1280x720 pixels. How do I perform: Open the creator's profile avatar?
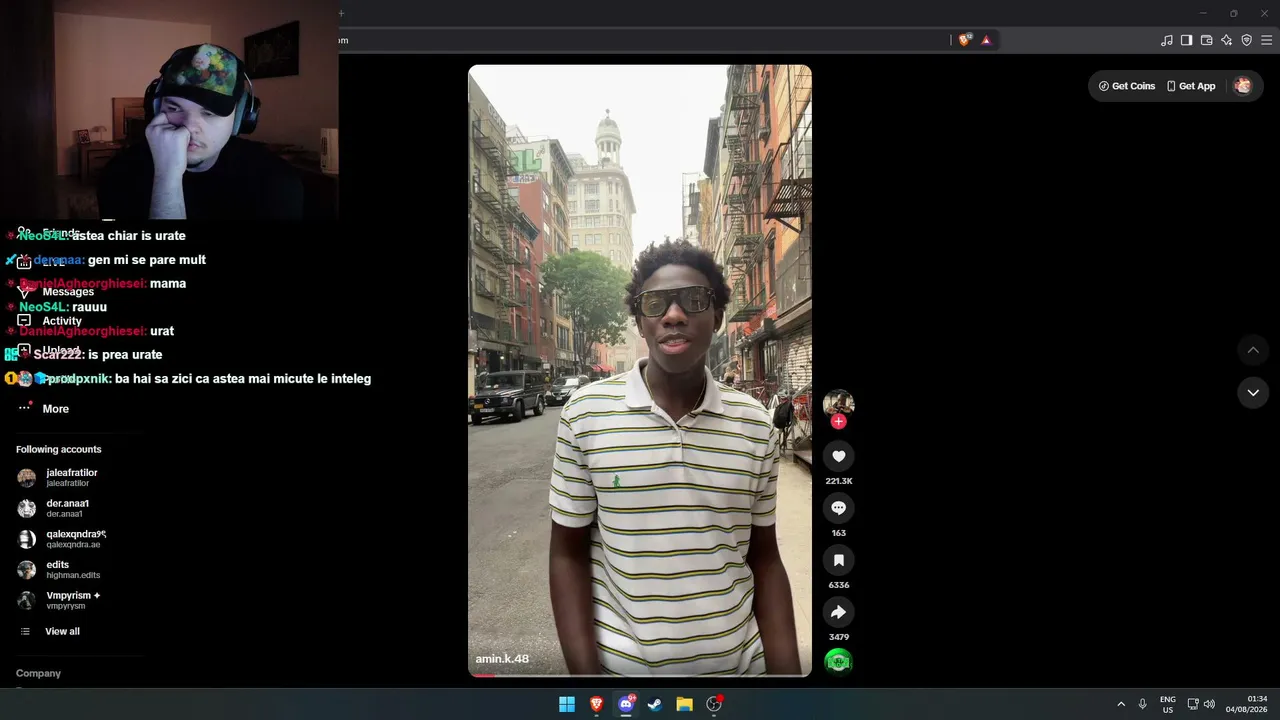(x=838, y=403)
